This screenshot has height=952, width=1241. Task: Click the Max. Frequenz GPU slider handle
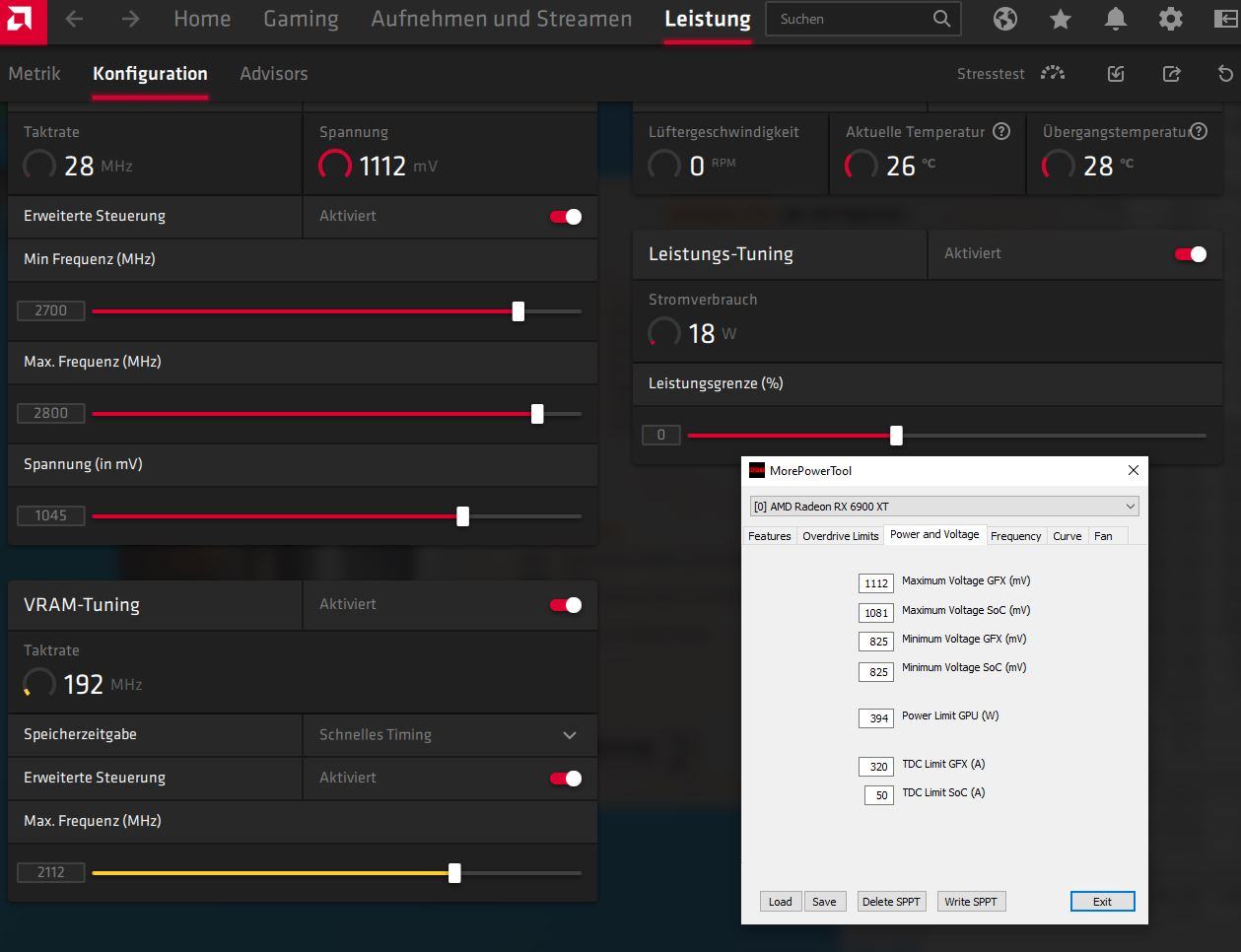537,414
